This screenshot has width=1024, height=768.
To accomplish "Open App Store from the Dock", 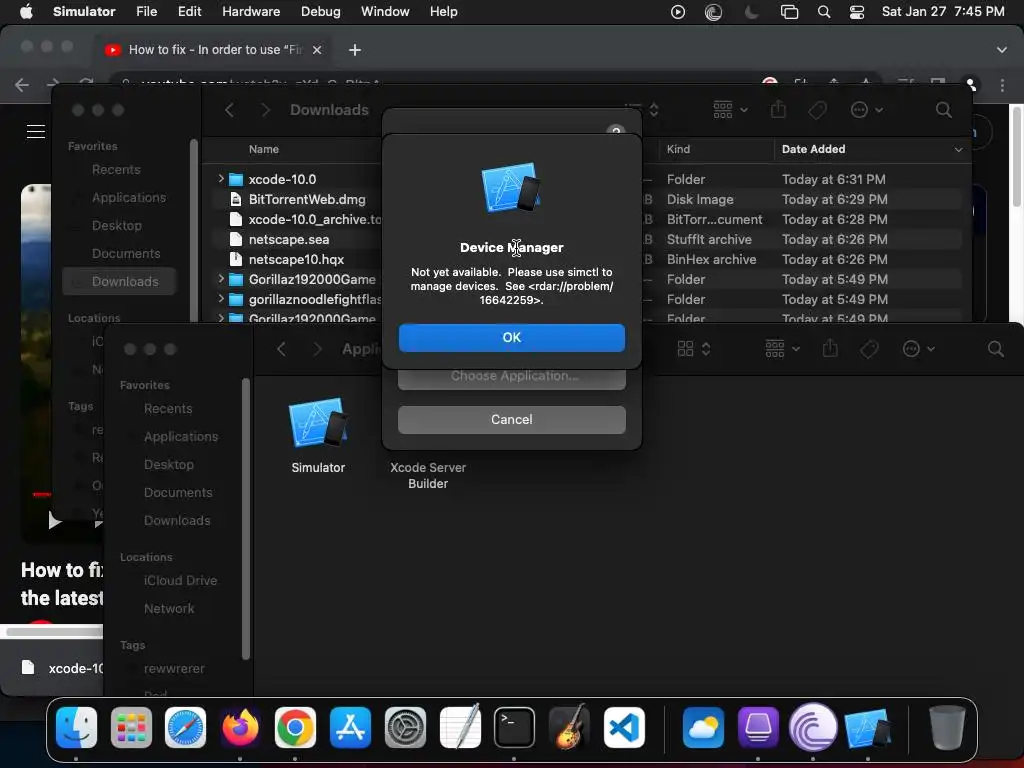I will point(350,728).
